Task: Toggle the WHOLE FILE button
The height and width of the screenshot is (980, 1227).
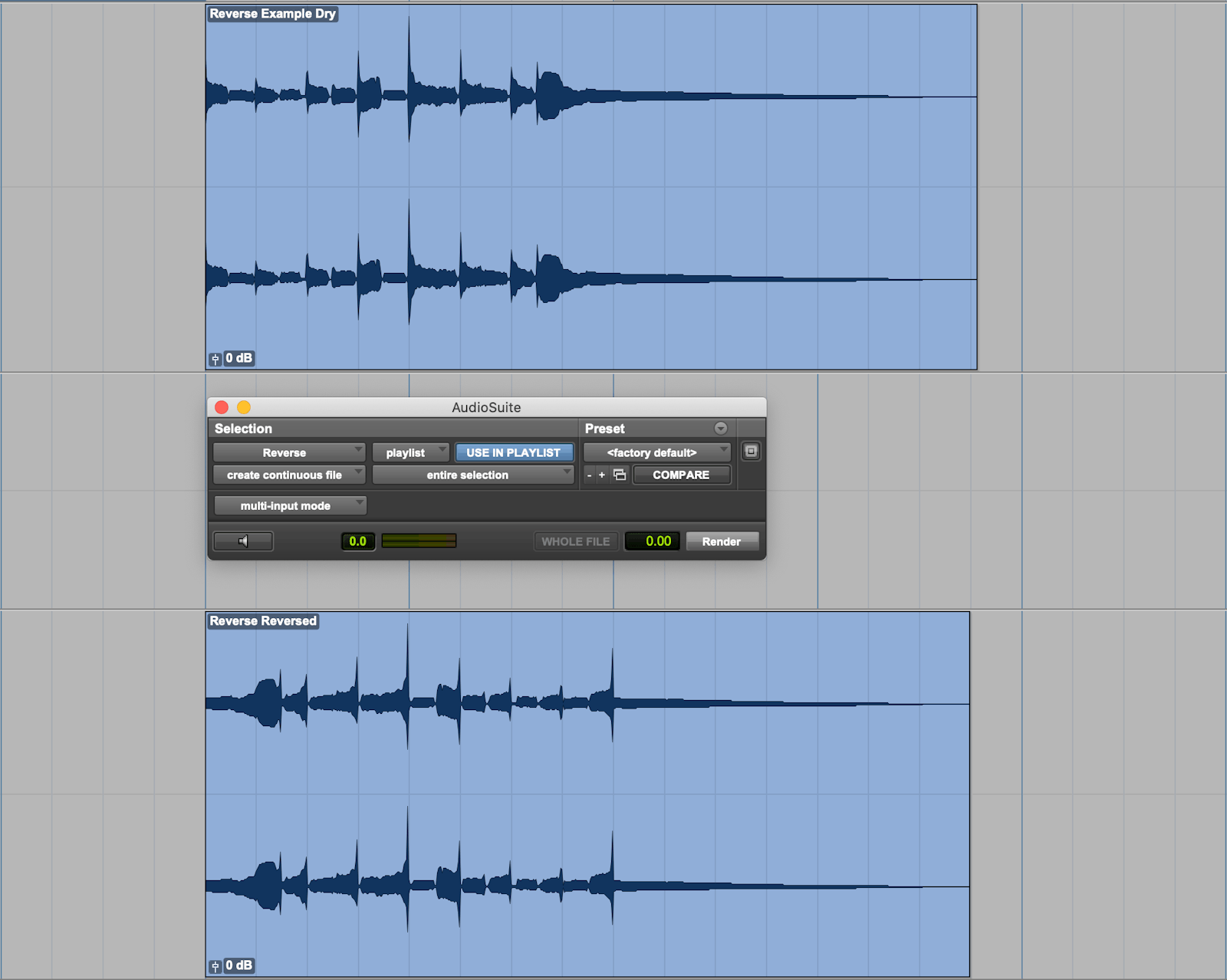Action: coord(576,541)
